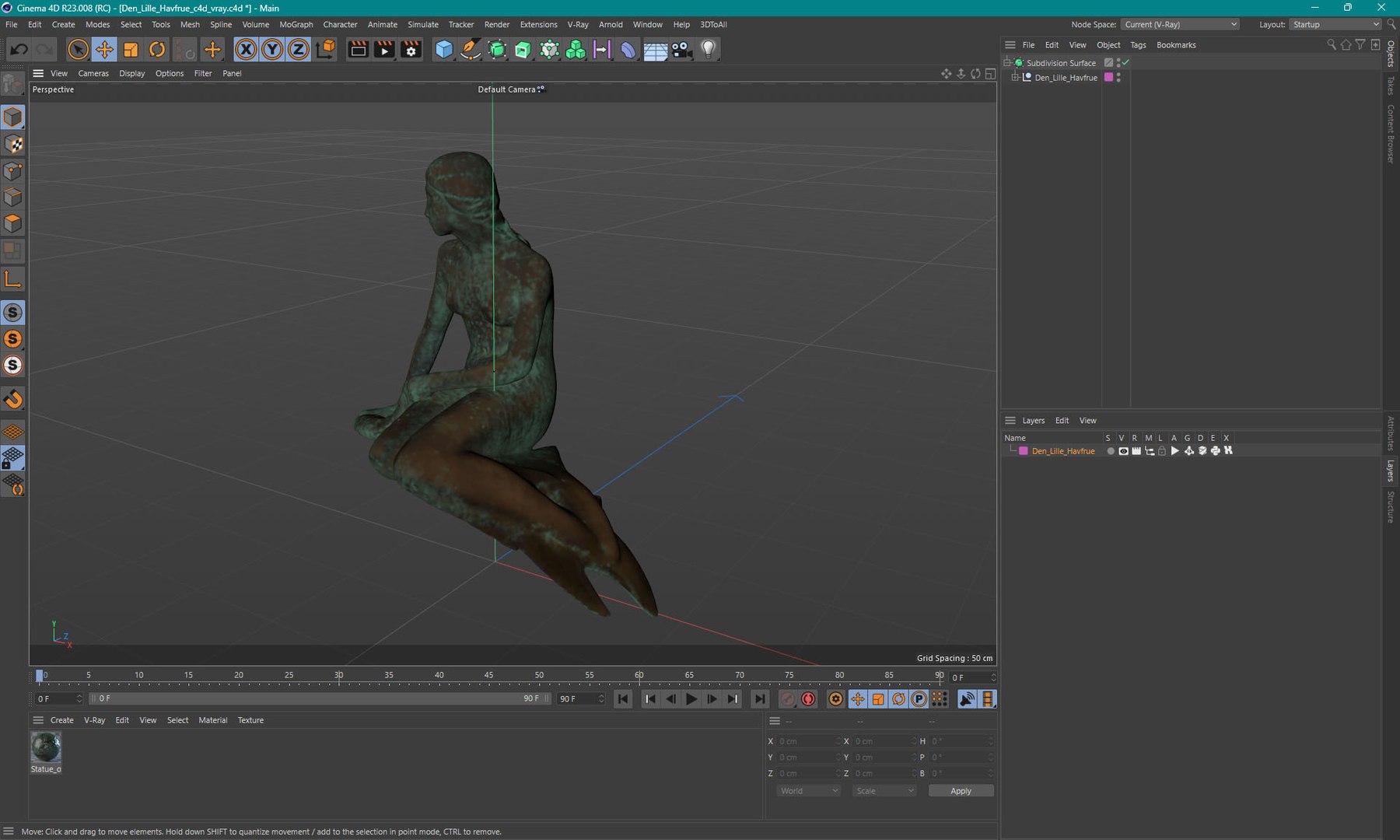Add a Light object with the bulb icon
Image resolution: width=1400 pixels, height=840 pixels.
(x=708, y=50)
